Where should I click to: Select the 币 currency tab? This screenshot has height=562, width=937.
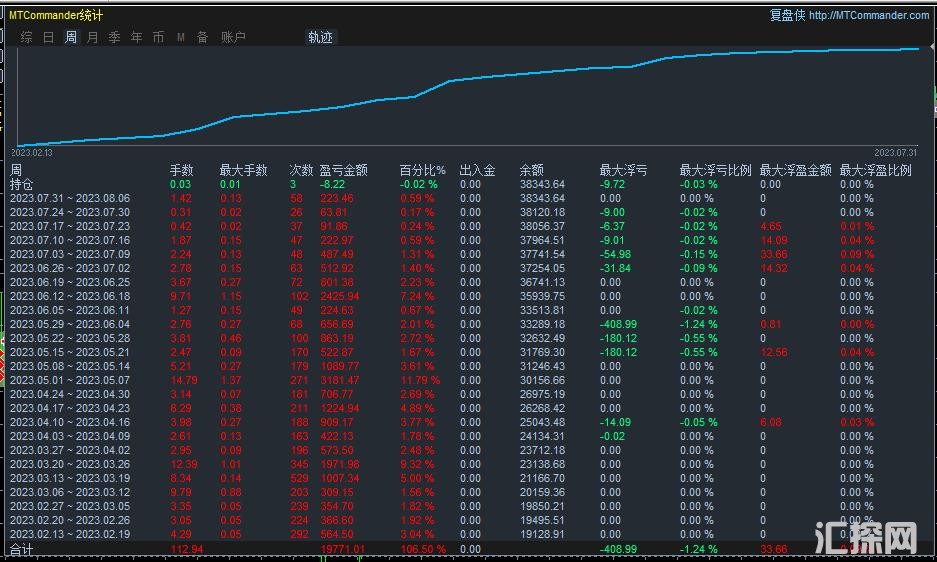158,37
